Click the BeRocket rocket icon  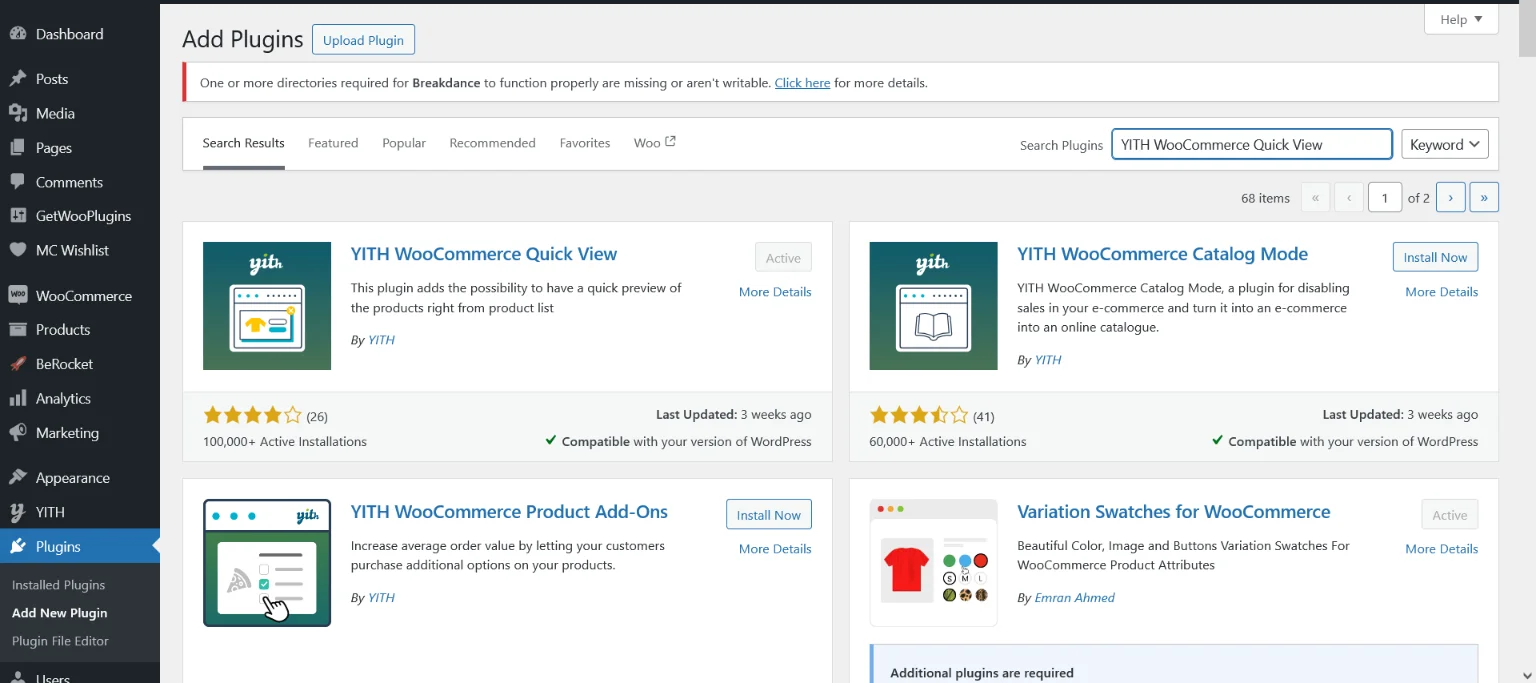point(17,364)
